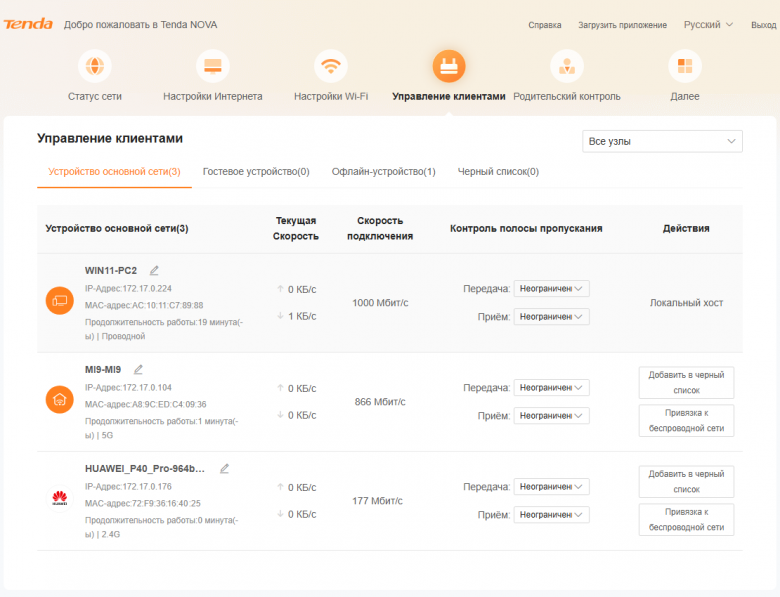Open the upload limit dropdown for WIN11-PC2
The width and height of the screenshot is (780, 597).
point(551,289)
